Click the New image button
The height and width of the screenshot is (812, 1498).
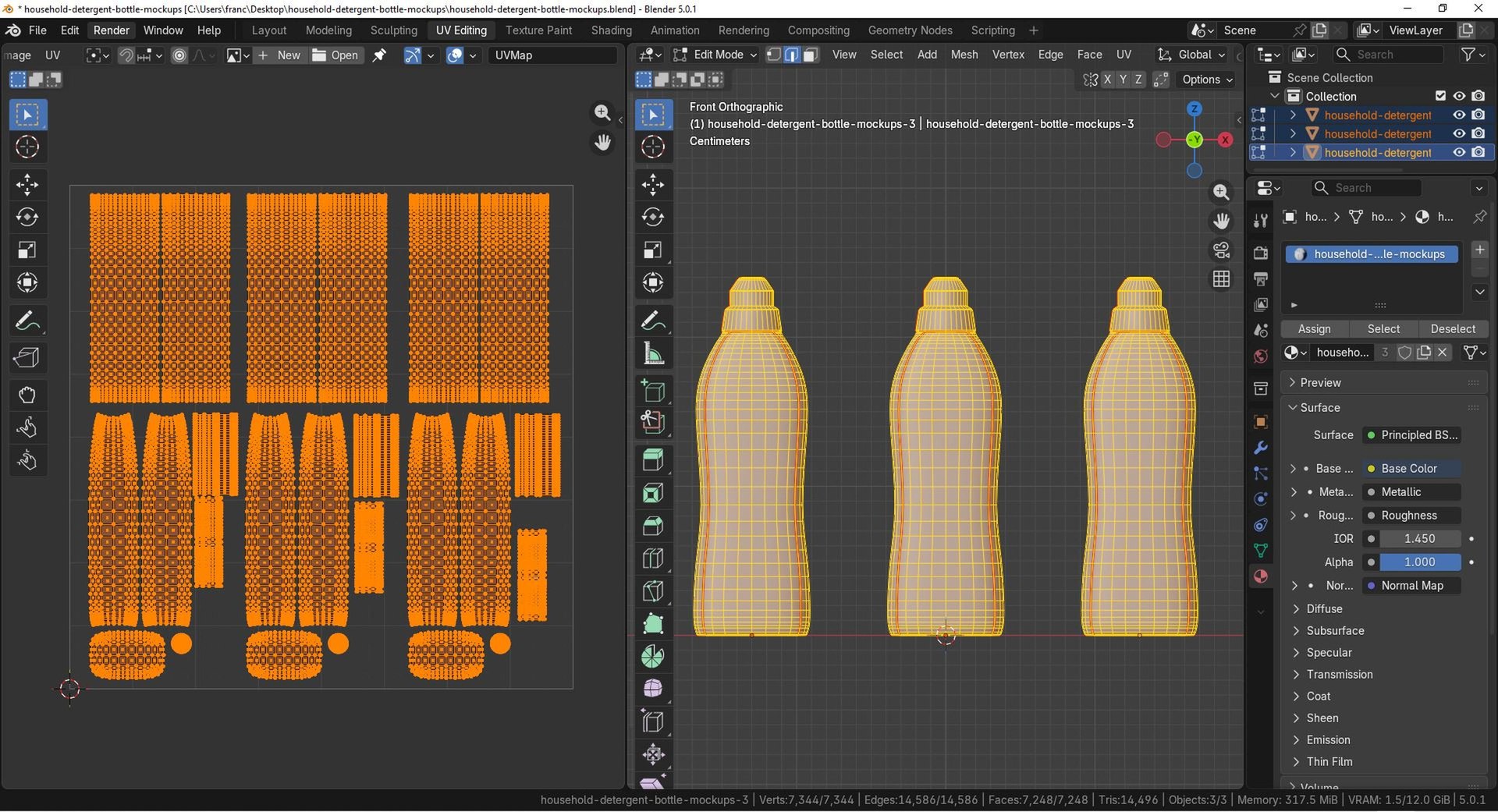click(x=280, y=55)
